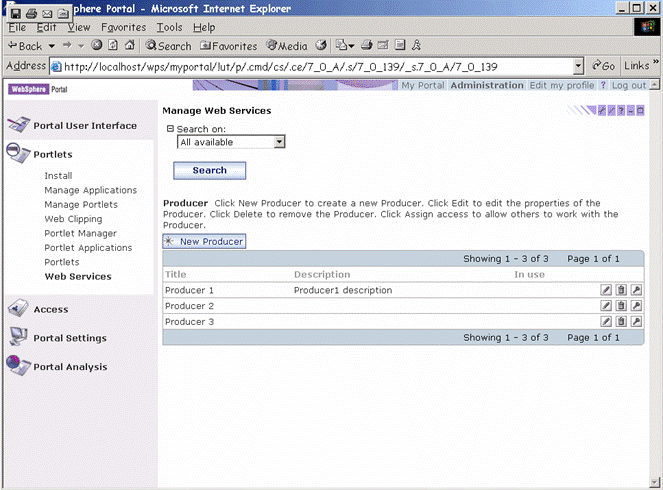Open Portal Analysis section
663x490 pixels.
point(70,367)
